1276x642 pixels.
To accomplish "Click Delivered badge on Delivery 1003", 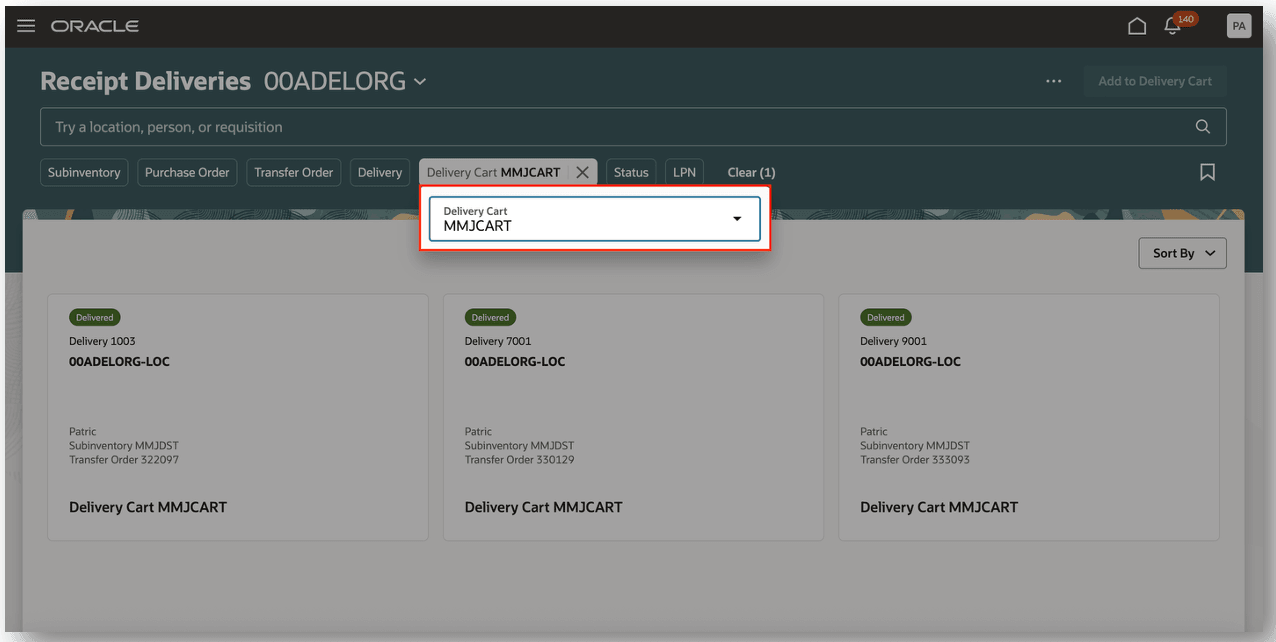I will 95,317.
